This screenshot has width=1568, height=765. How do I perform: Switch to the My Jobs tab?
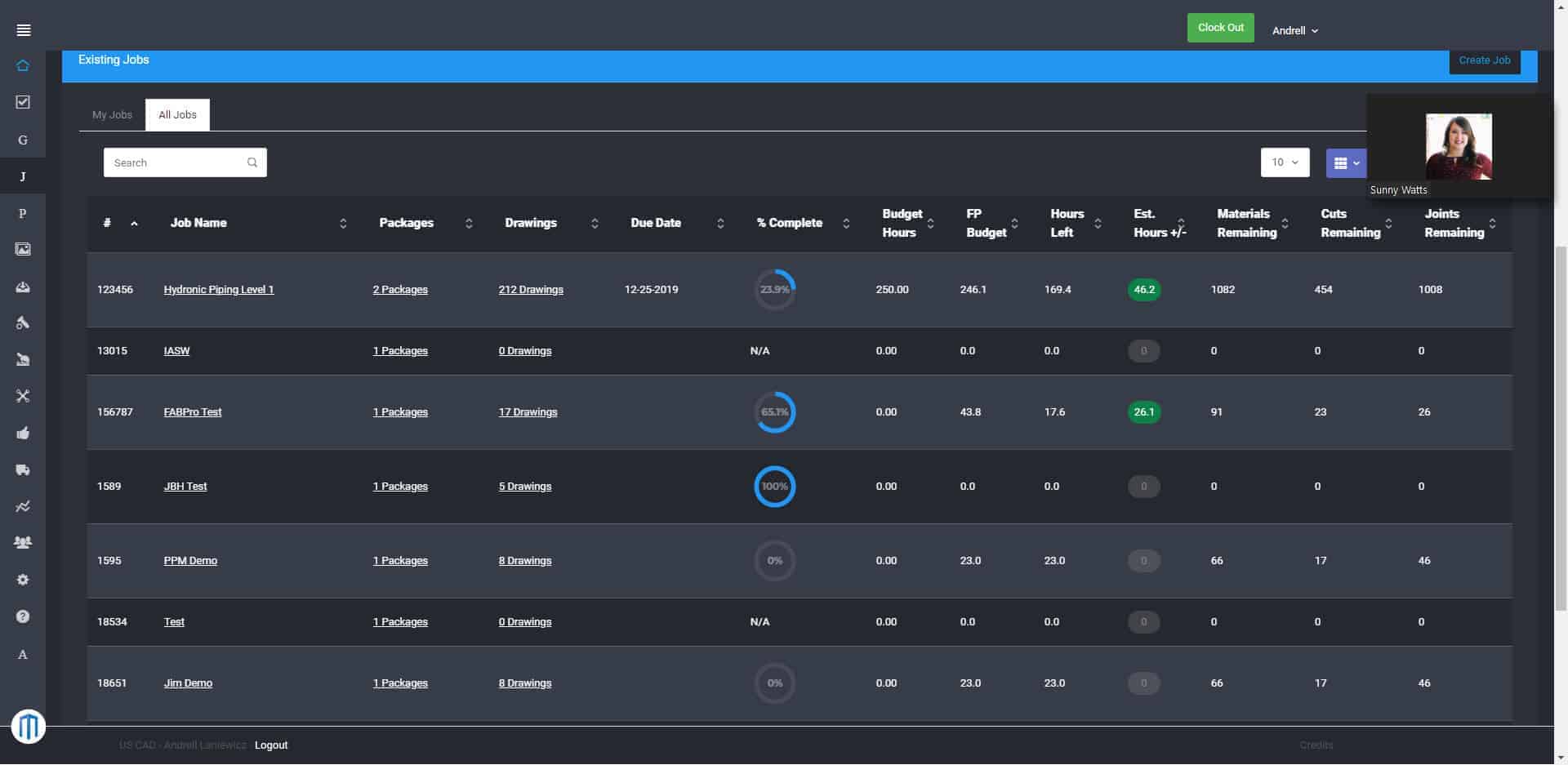(x=112, y=115)
